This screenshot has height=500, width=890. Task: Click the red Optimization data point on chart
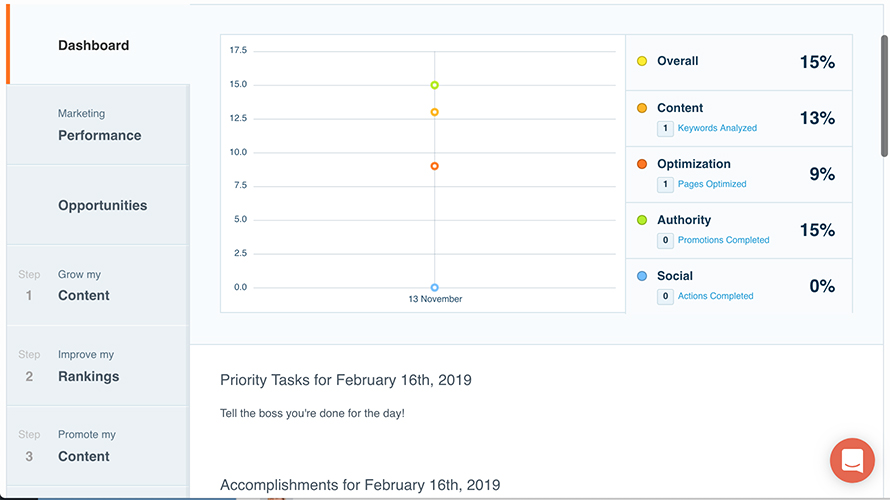point(435,166)
